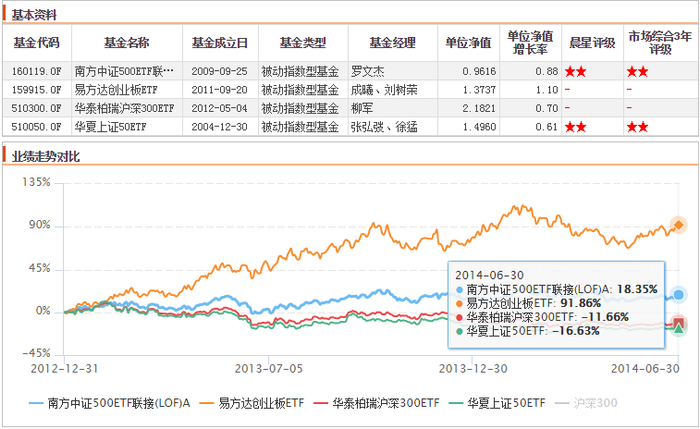Click net value 0.9616
The height and width of the screenshot is (429, 700).
point(479,71)
